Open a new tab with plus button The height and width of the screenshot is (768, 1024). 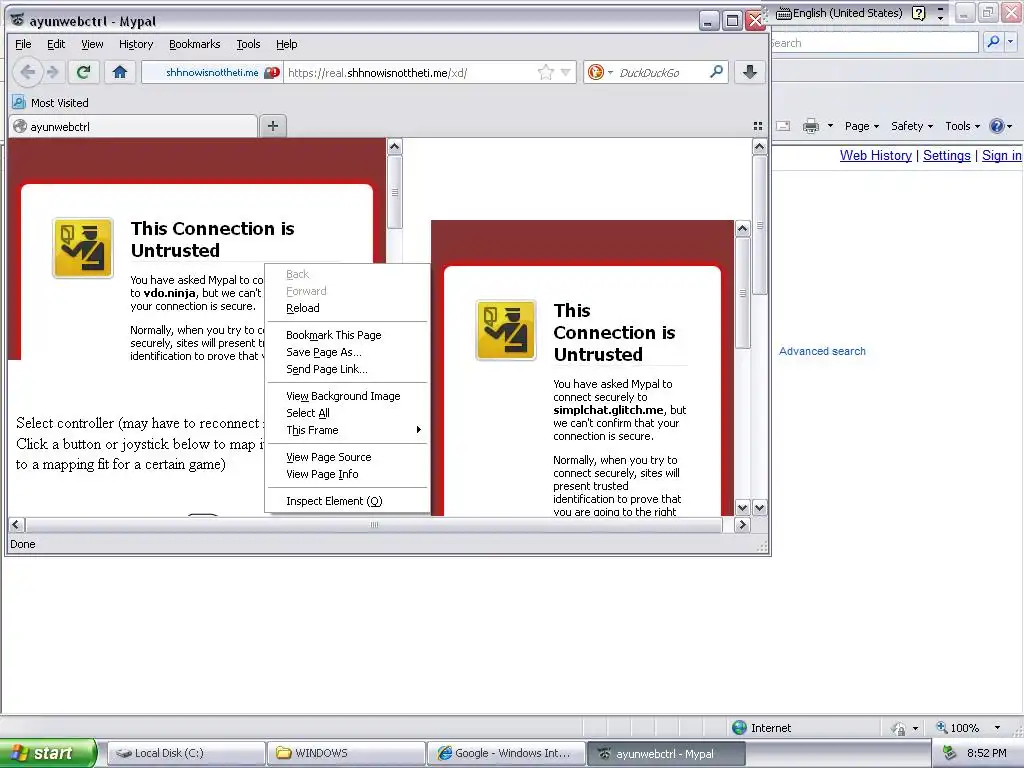pos(273,126)
